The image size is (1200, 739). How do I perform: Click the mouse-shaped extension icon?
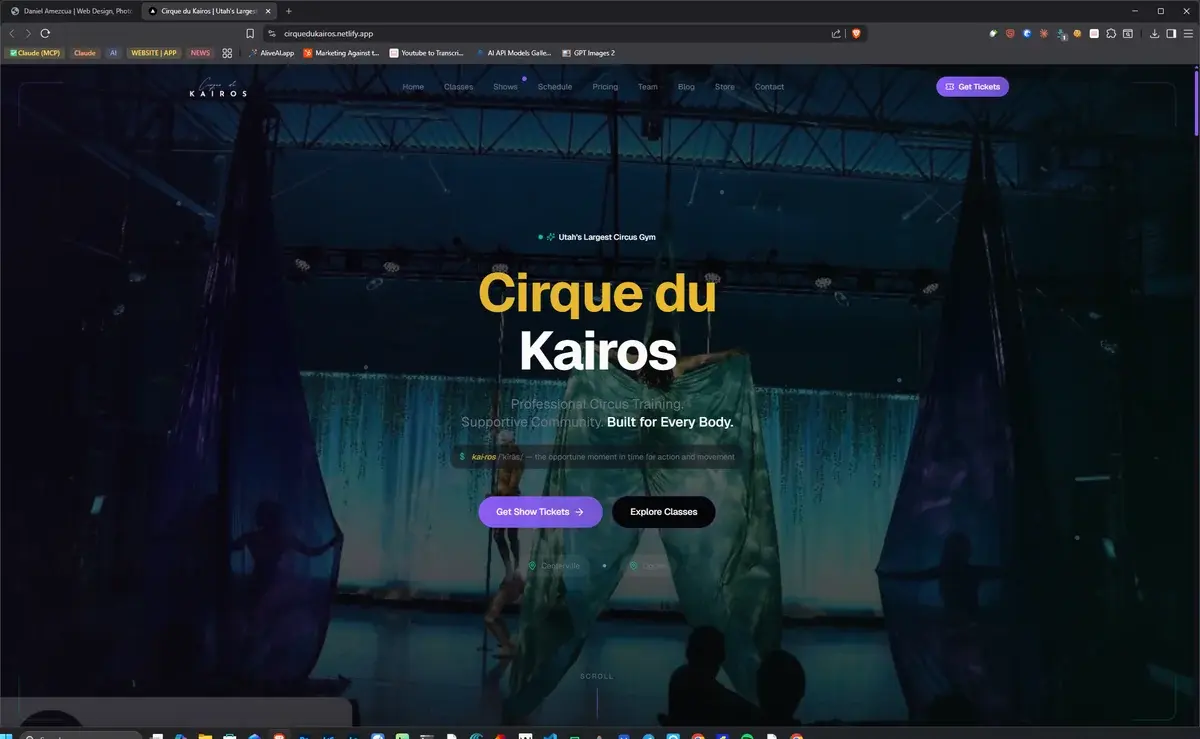(x=994, y=33)
